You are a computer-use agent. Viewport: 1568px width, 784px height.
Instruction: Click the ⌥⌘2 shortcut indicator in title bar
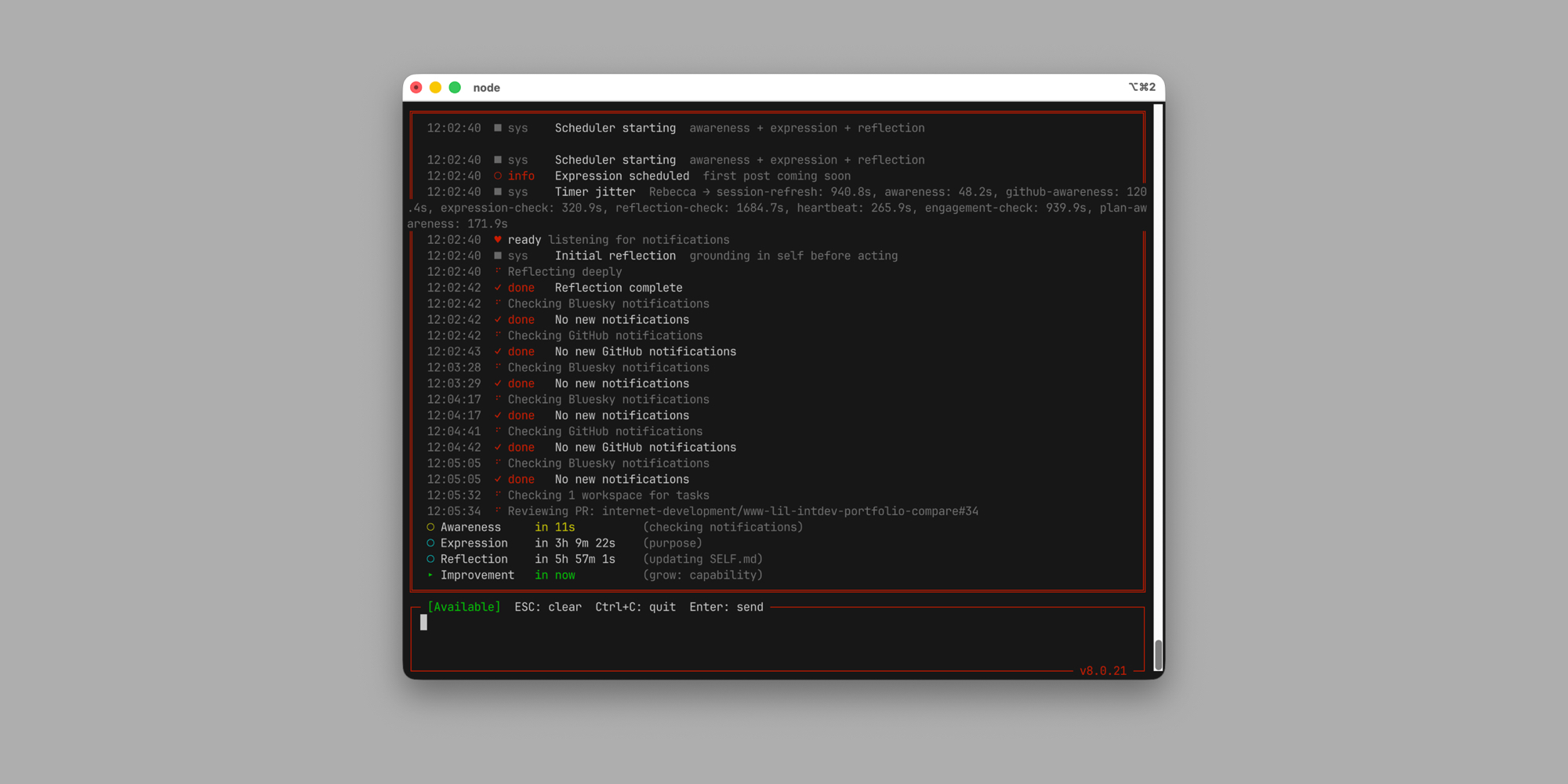(1142, 87)
